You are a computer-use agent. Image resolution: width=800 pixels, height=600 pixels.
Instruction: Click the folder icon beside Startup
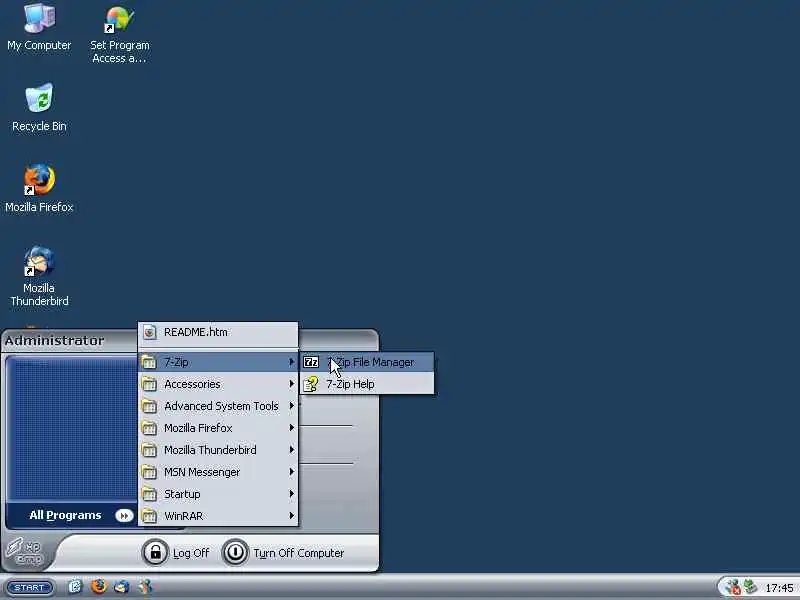point(149,494)
